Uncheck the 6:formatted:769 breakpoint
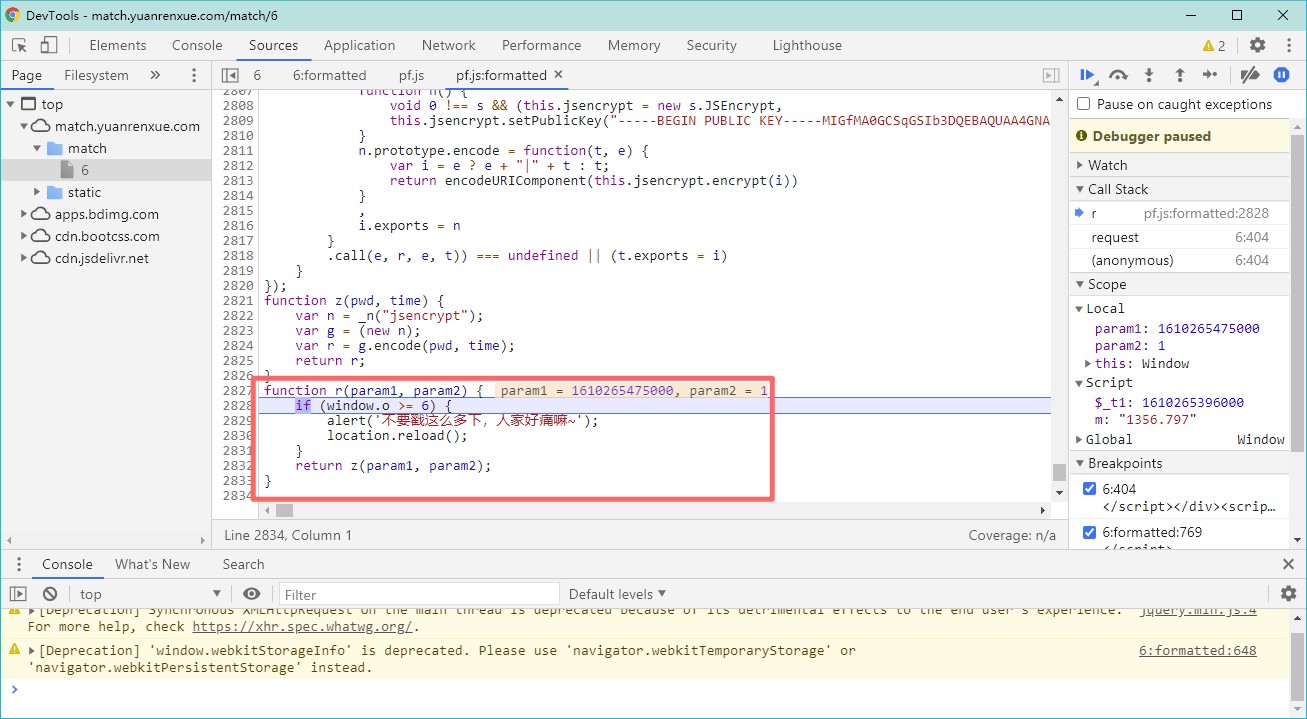 point(1089,532)
